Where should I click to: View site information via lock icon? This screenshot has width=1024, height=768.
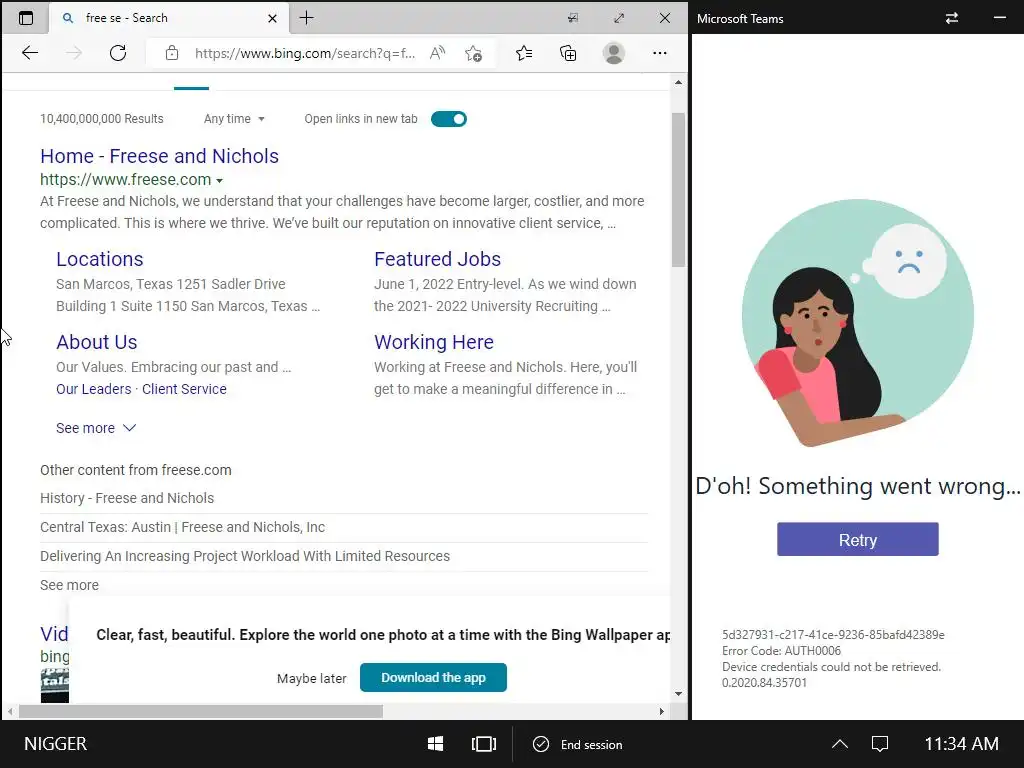pyautogui.click(x=172, y=53)
